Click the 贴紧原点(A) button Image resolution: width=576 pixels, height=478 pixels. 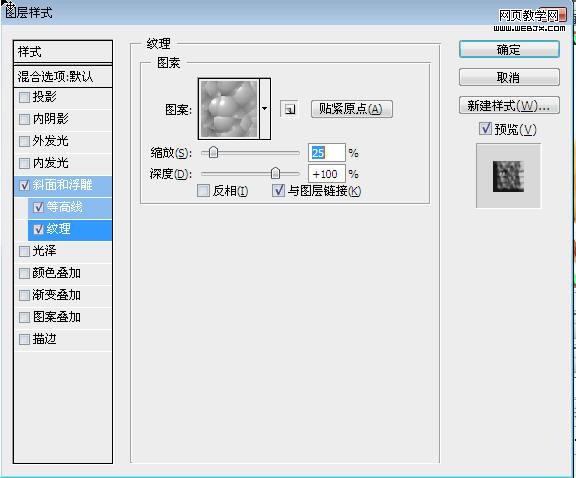tap(352, 109)
